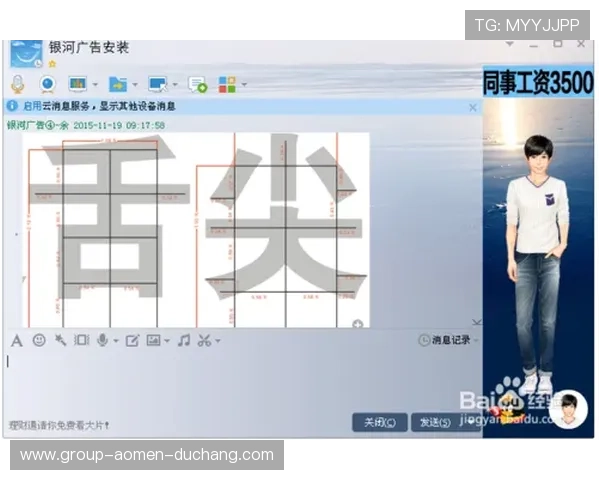Screen dimensions: 600x480
Task: Maximize the chat window
Action: (x=558, y=44)
